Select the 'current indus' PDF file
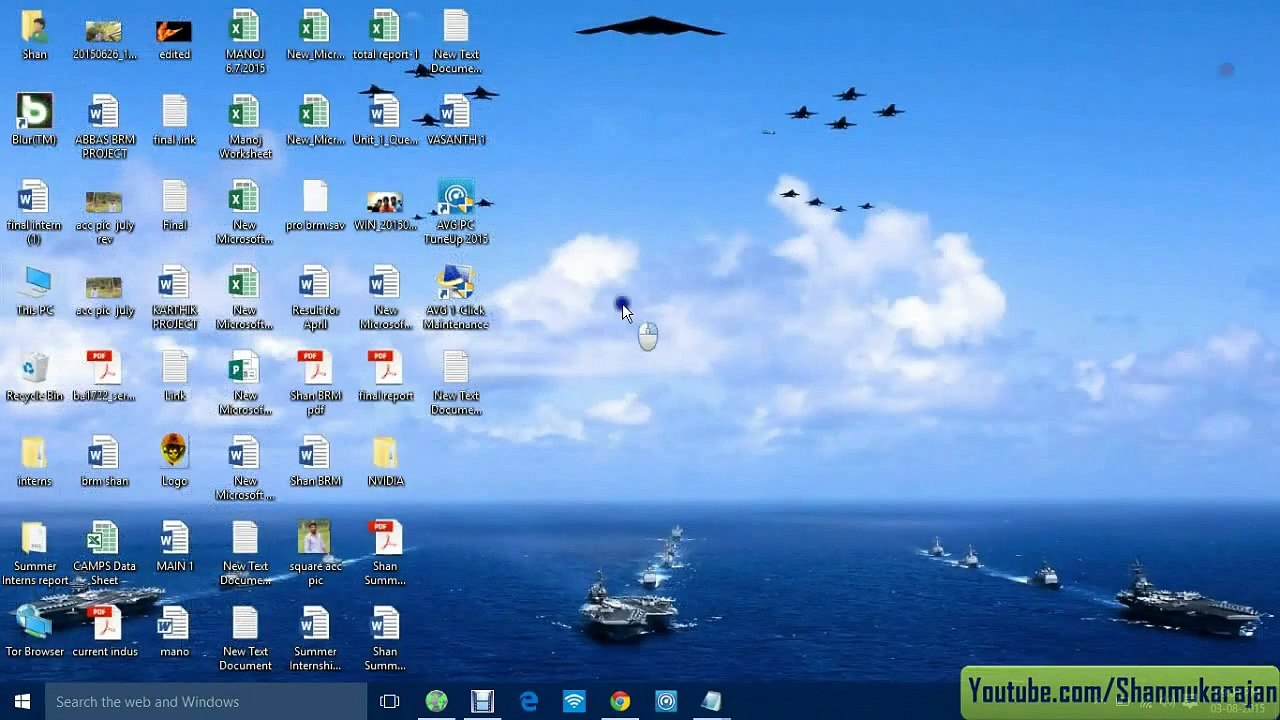Screen dimensions: 1280x720 (104, 631)
